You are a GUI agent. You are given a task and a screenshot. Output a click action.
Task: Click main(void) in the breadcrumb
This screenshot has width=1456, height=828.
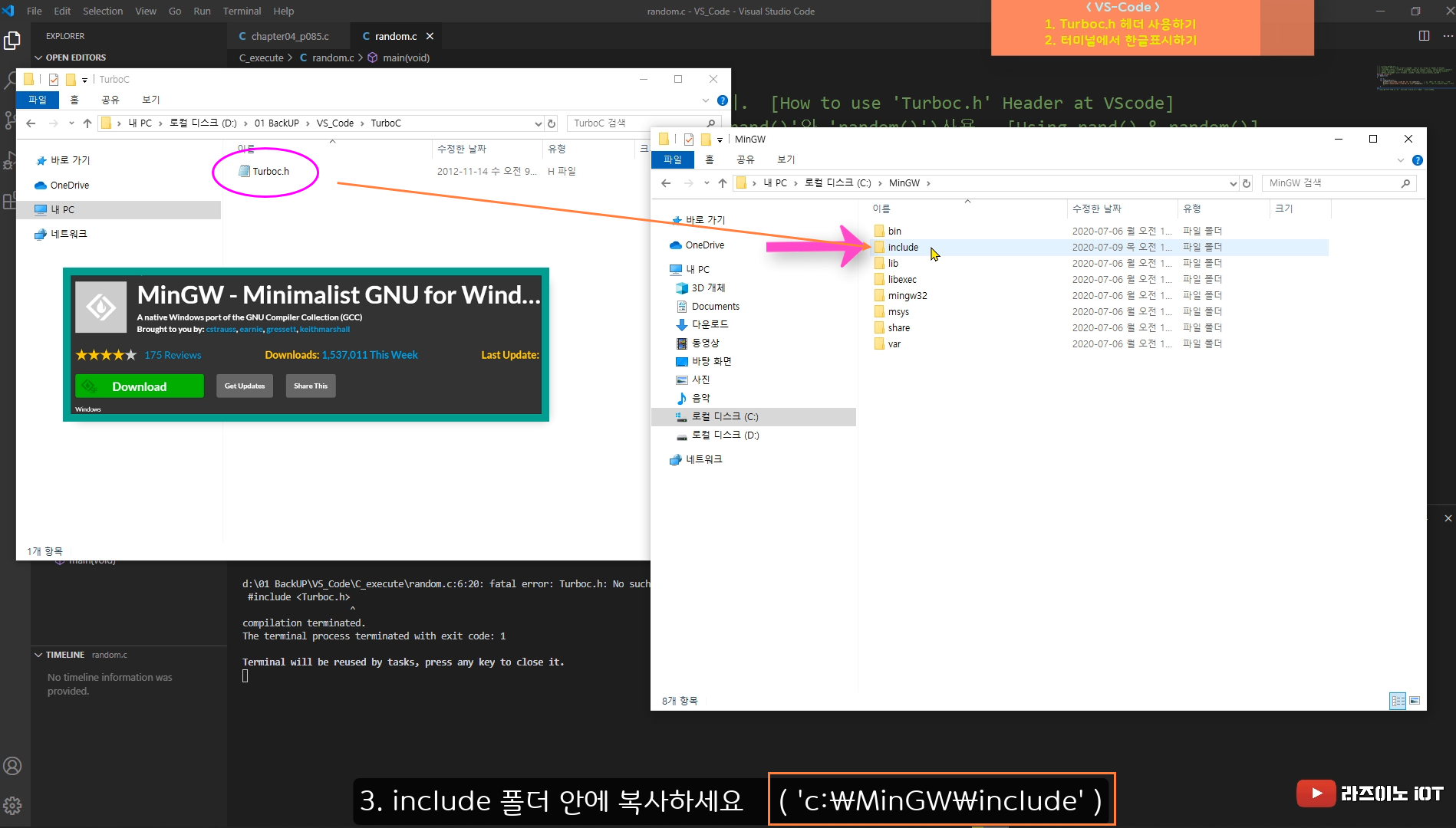pos(406,58)
